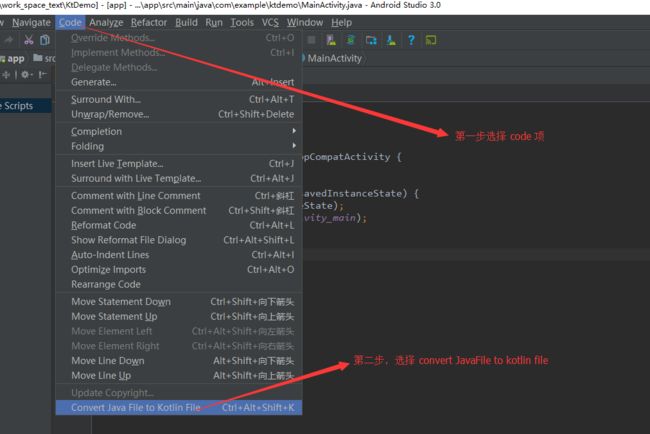Viewport: 650px width, 434px height.
Task: Open the Navigate menu
Action: point(32,22)
